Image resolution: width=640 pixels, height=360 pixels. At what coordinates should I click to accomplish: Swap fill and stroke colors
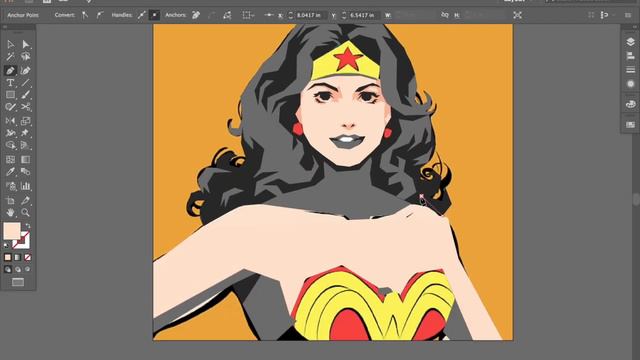28,225
